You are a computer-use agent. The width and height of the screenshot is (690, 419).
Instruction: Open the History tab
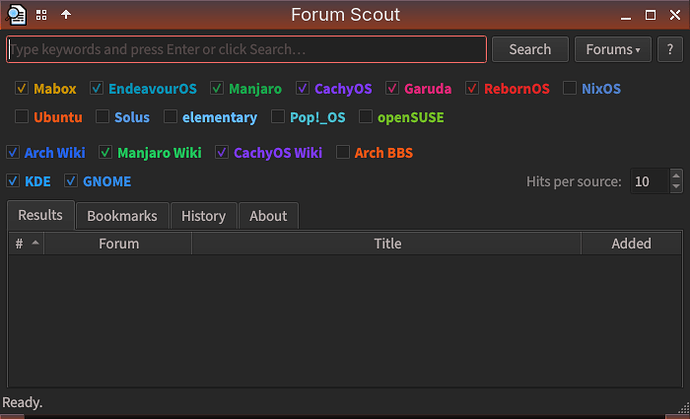204,216
